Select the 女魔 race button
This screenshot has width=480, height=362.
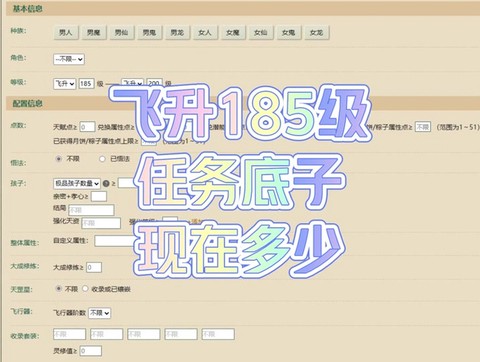[233, 32]
